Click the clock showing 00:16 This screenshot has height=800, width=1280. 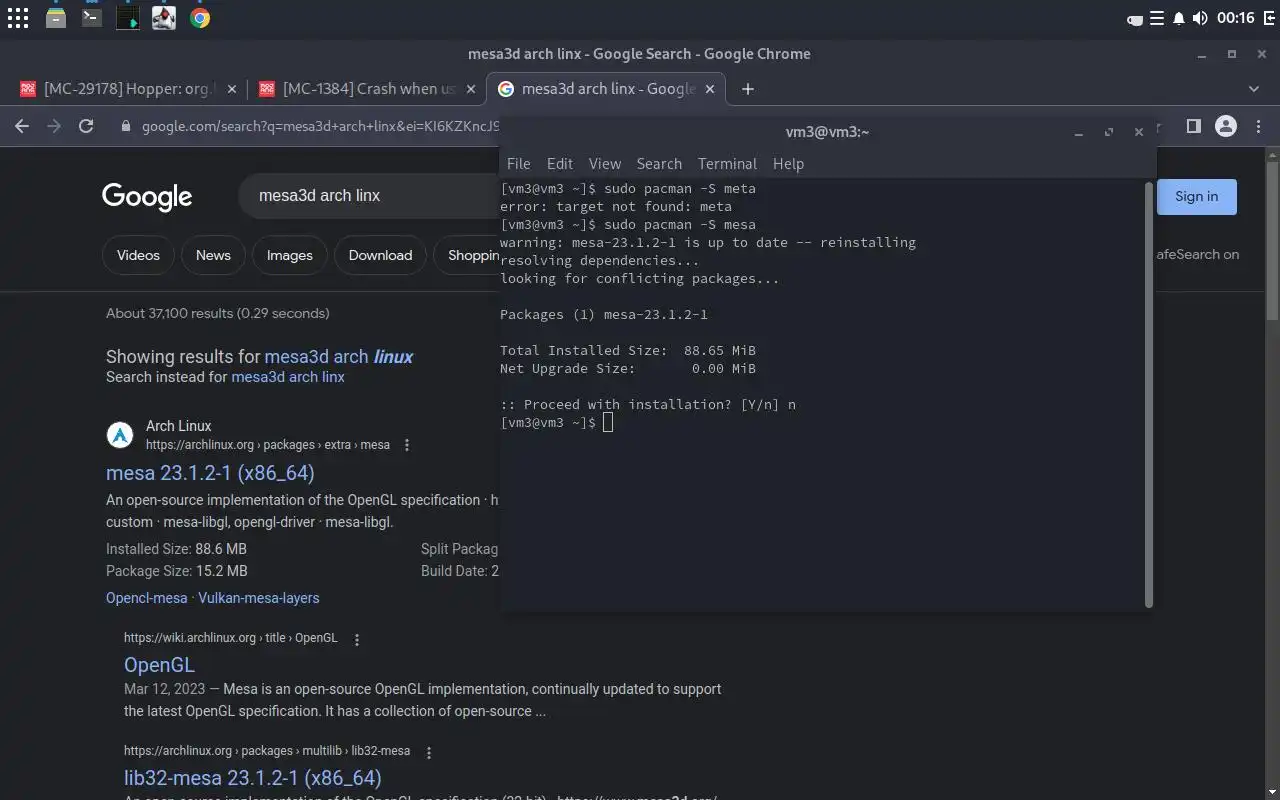tap(1235, 18)
